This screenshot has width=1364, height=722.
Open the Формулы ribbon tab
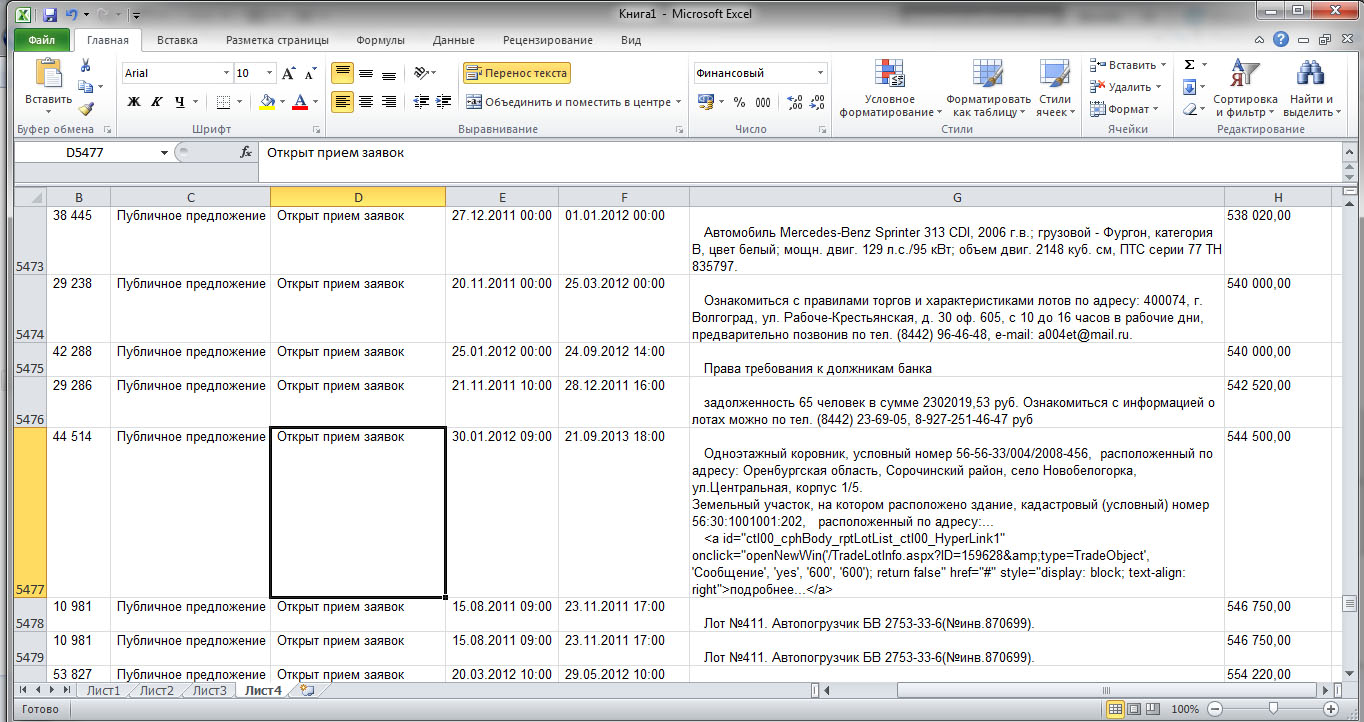(x=380, y=40)
